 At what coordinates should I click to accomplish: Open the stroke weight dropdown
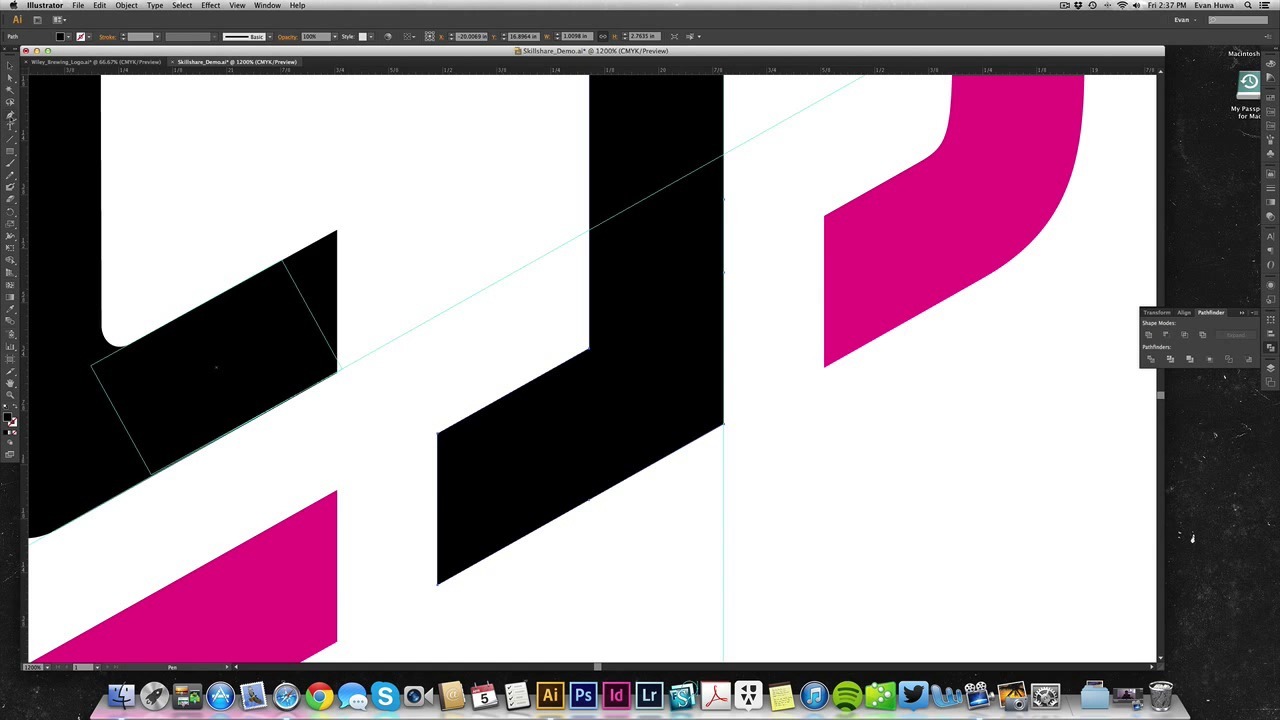157,37
